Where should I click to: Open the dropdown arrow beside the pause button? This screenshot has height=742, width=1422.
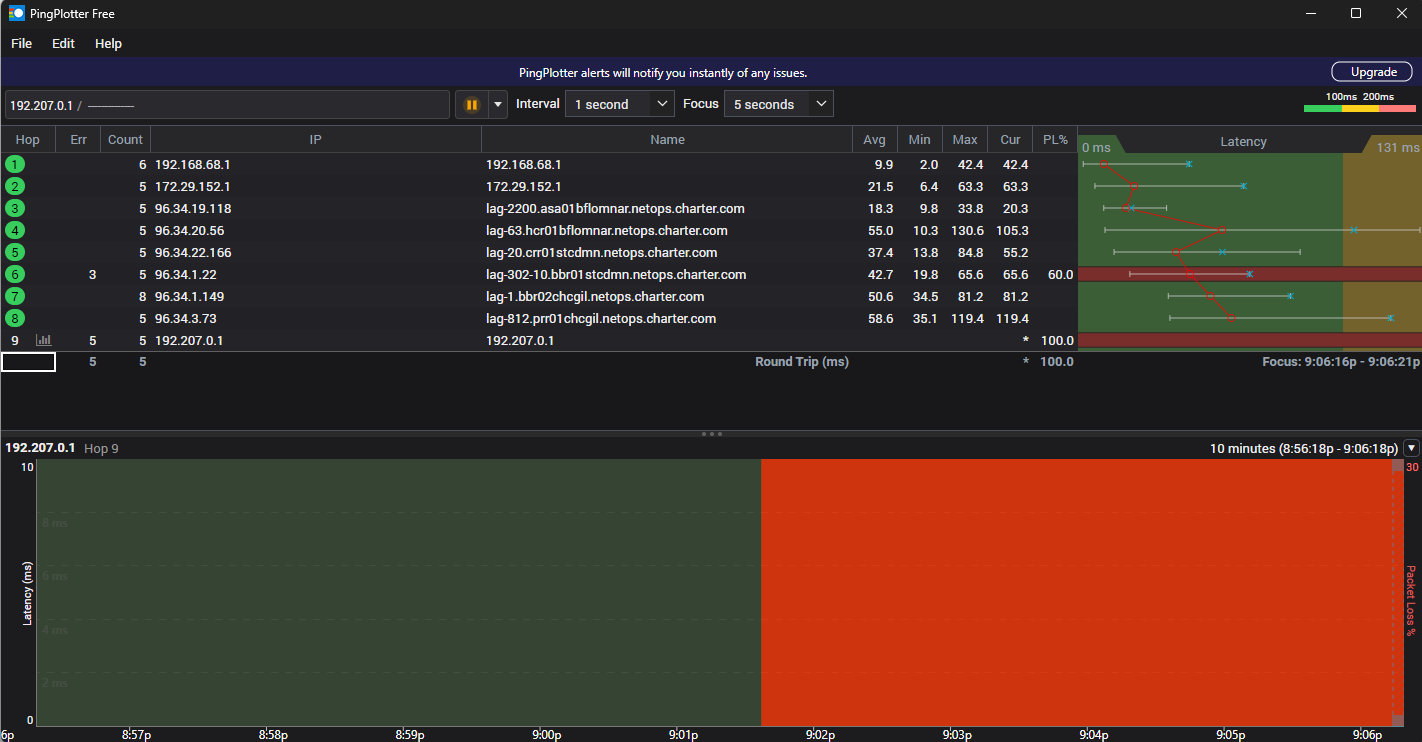pos(497,104)
